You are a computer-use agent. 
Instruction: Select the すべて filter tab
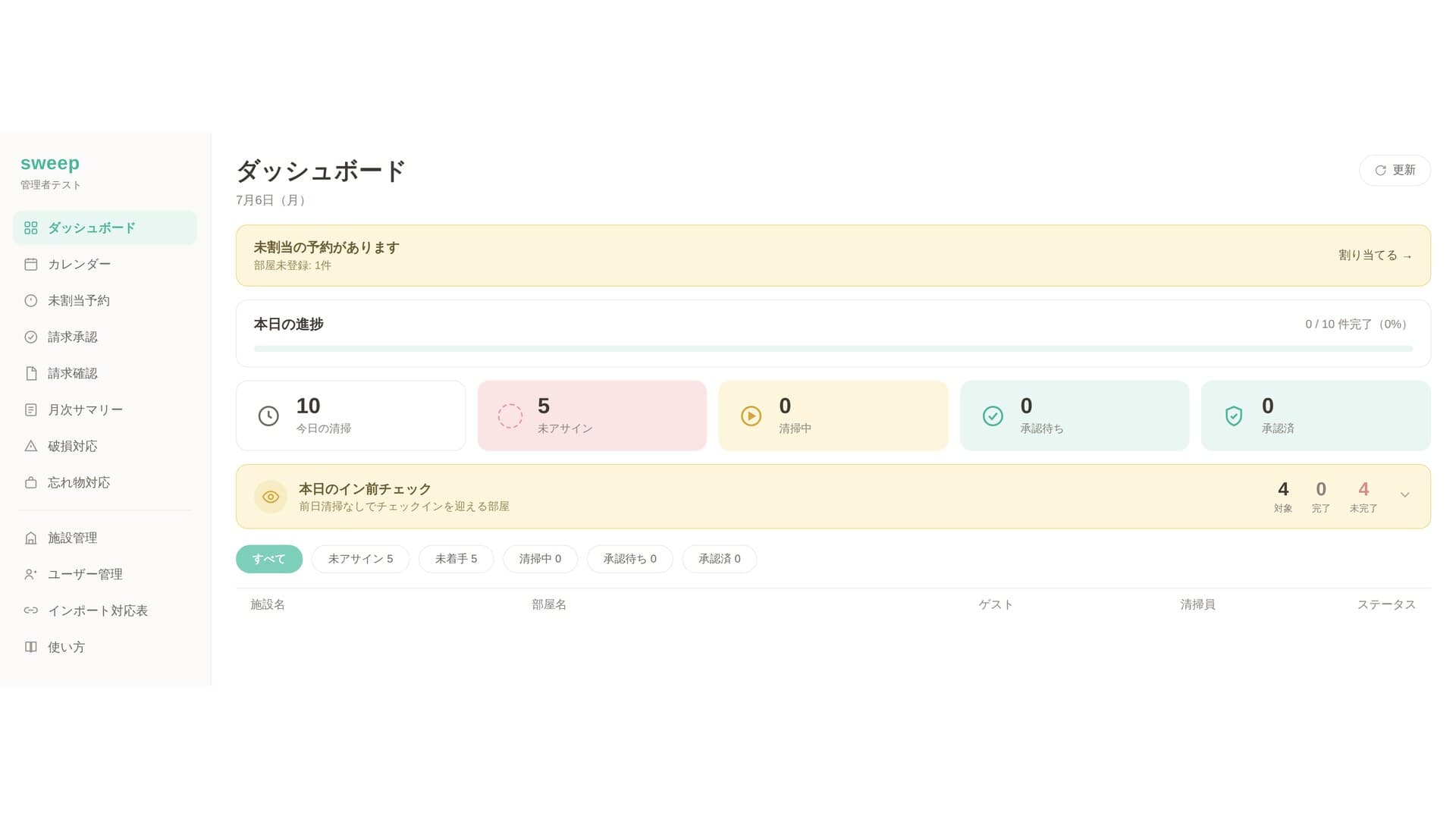click(269, 559)
